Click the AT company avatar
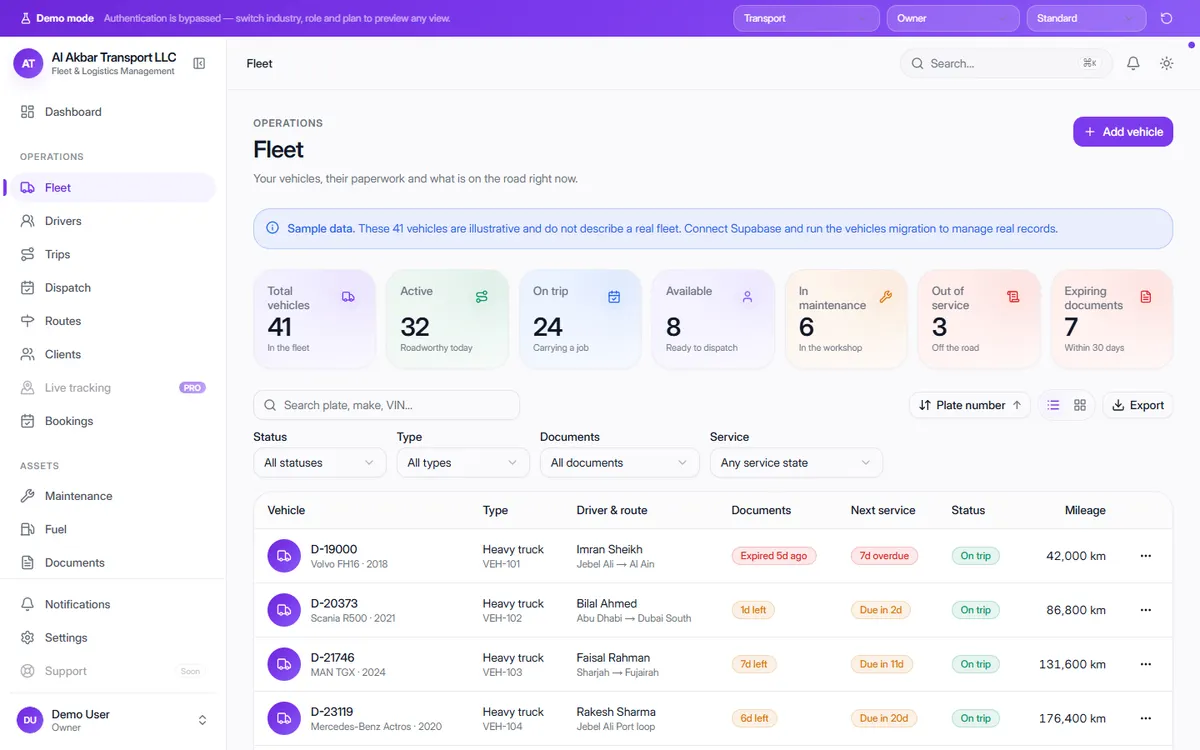 click(x=28, y=63)
